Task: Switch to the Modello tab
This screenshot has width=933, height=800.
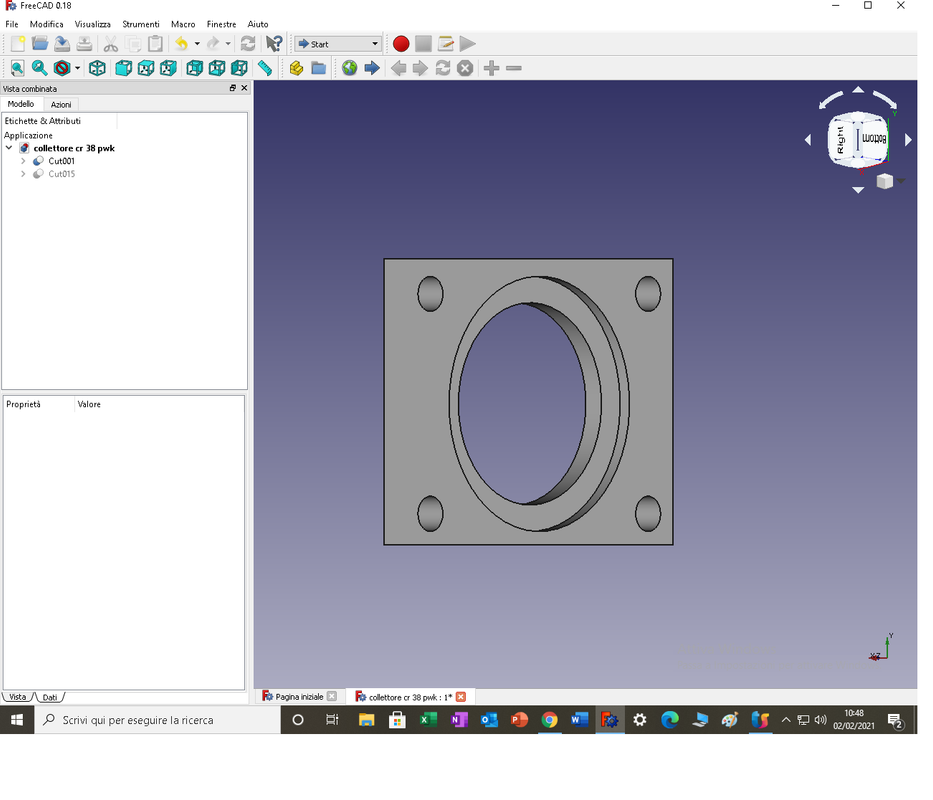Action: (21, 104)
